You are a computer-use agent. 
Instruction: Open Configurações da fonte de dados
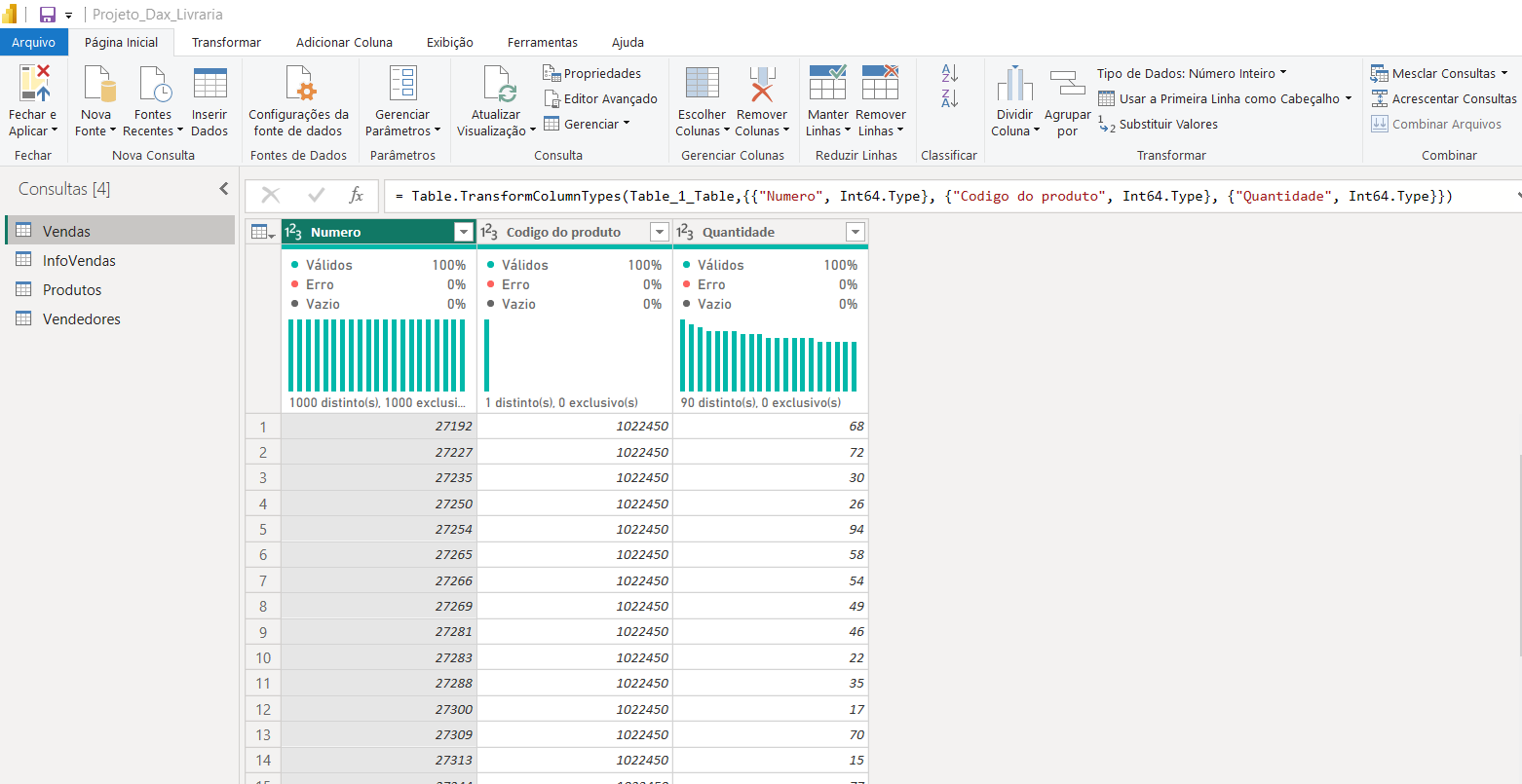[298, 84]
